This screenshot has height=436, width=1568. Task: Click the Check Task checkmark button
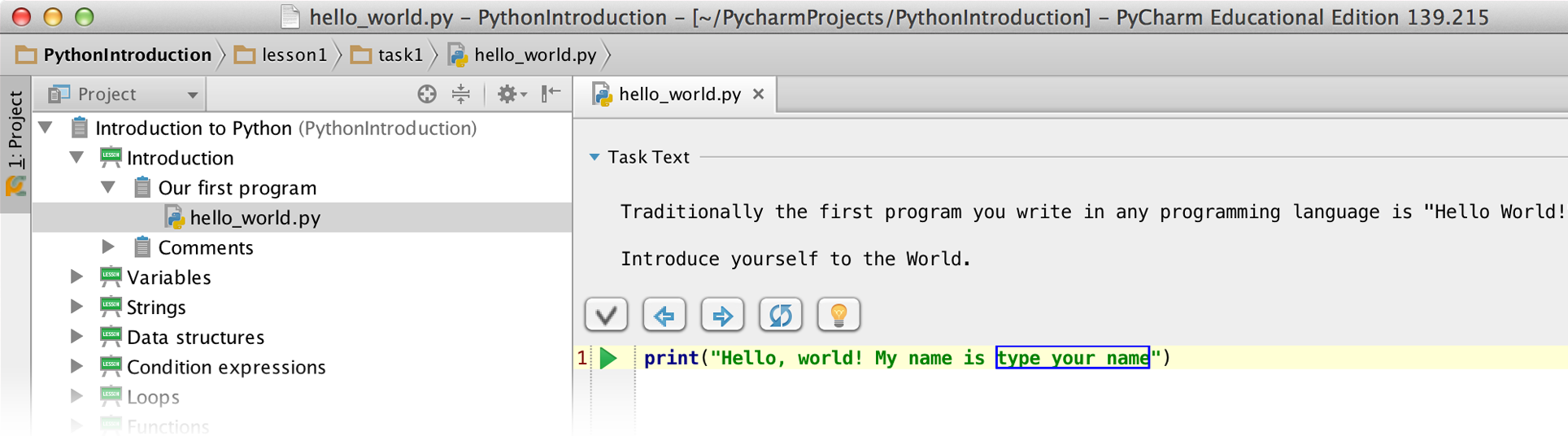pos(606,315)
